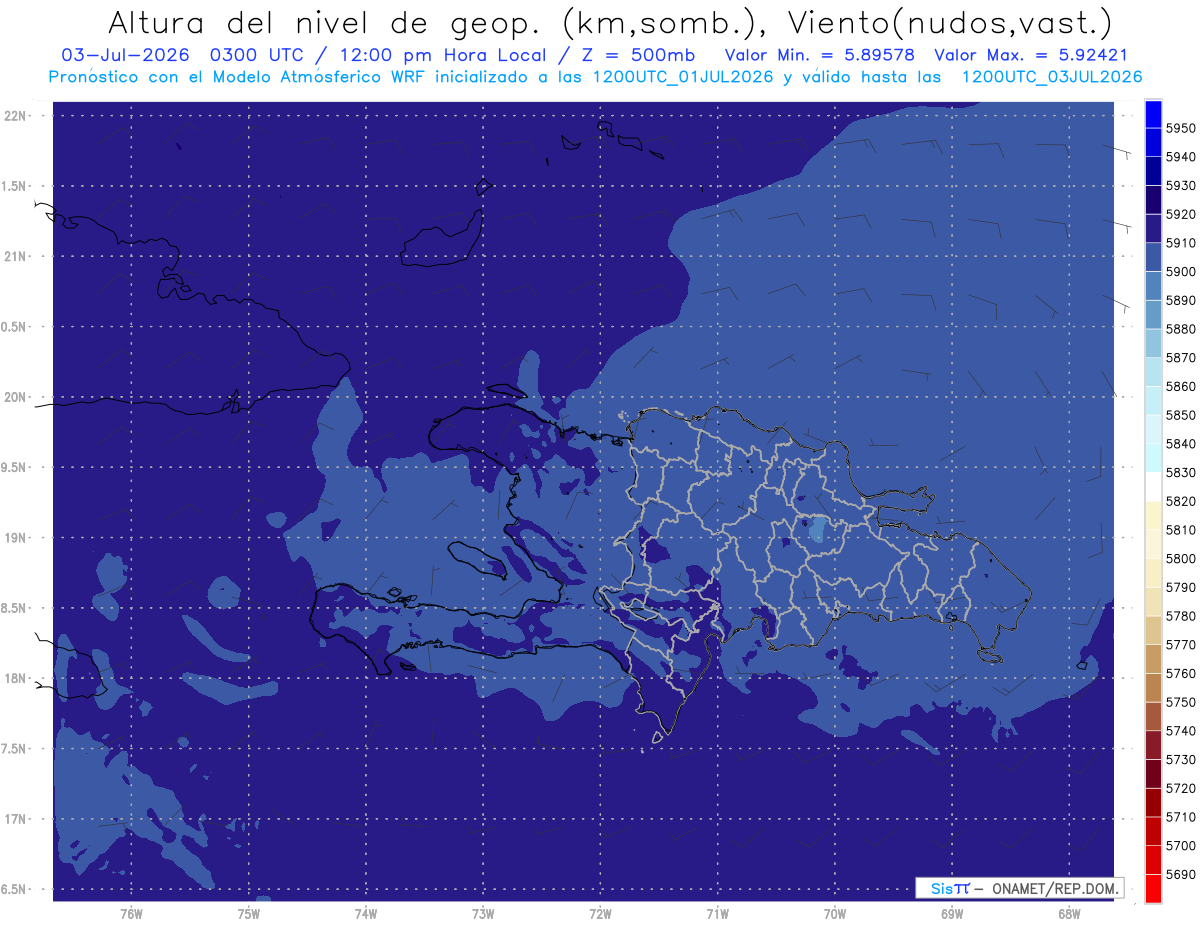Click the longitude label 75W
This screenshot has width=1200, height=927.
click(x=248, y=914)
